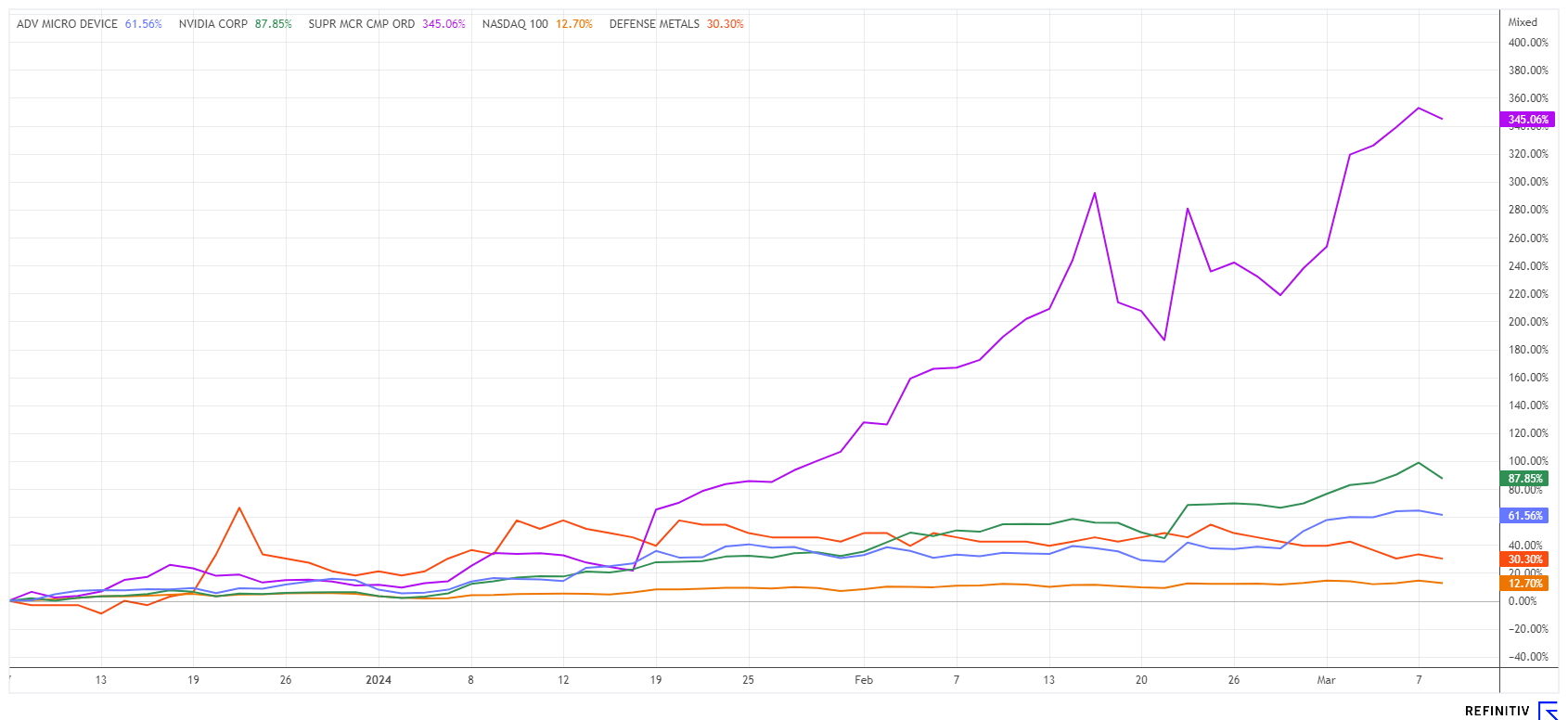Screen dimensions: 1568x720
Task: Select ADV MICRO DEVICE legend entry
Action: pyautogui.click(x=67, y=24)
